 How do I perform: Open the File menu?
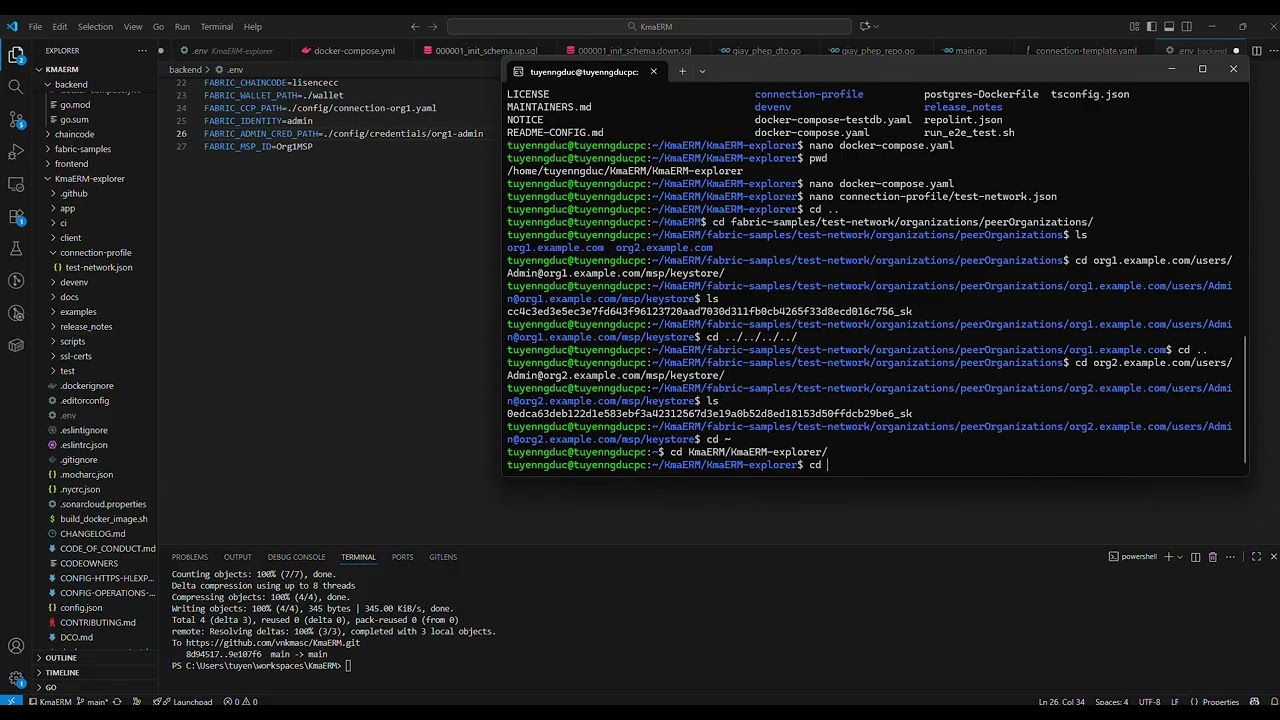(x=35, y=26)
